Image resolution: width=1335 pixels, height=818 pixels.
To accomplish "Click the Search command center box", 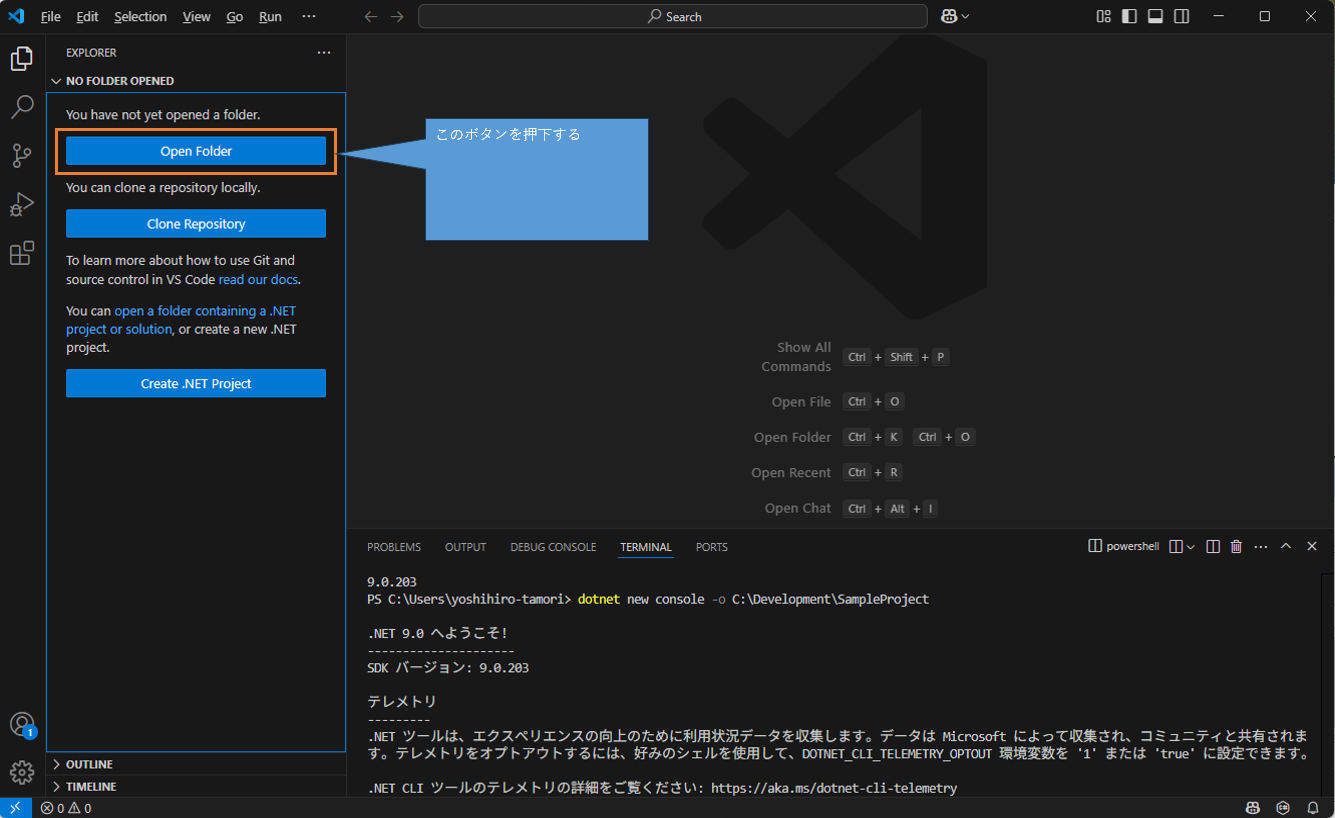I will (673, 17).
